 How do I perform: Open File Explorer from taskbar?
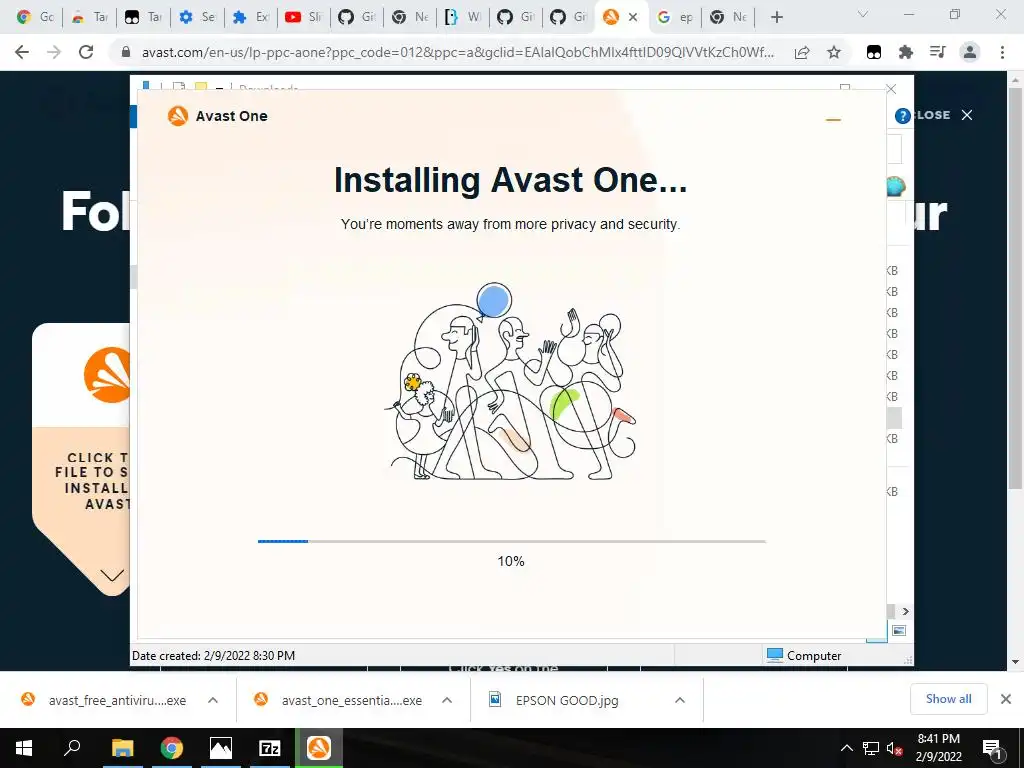122,748
